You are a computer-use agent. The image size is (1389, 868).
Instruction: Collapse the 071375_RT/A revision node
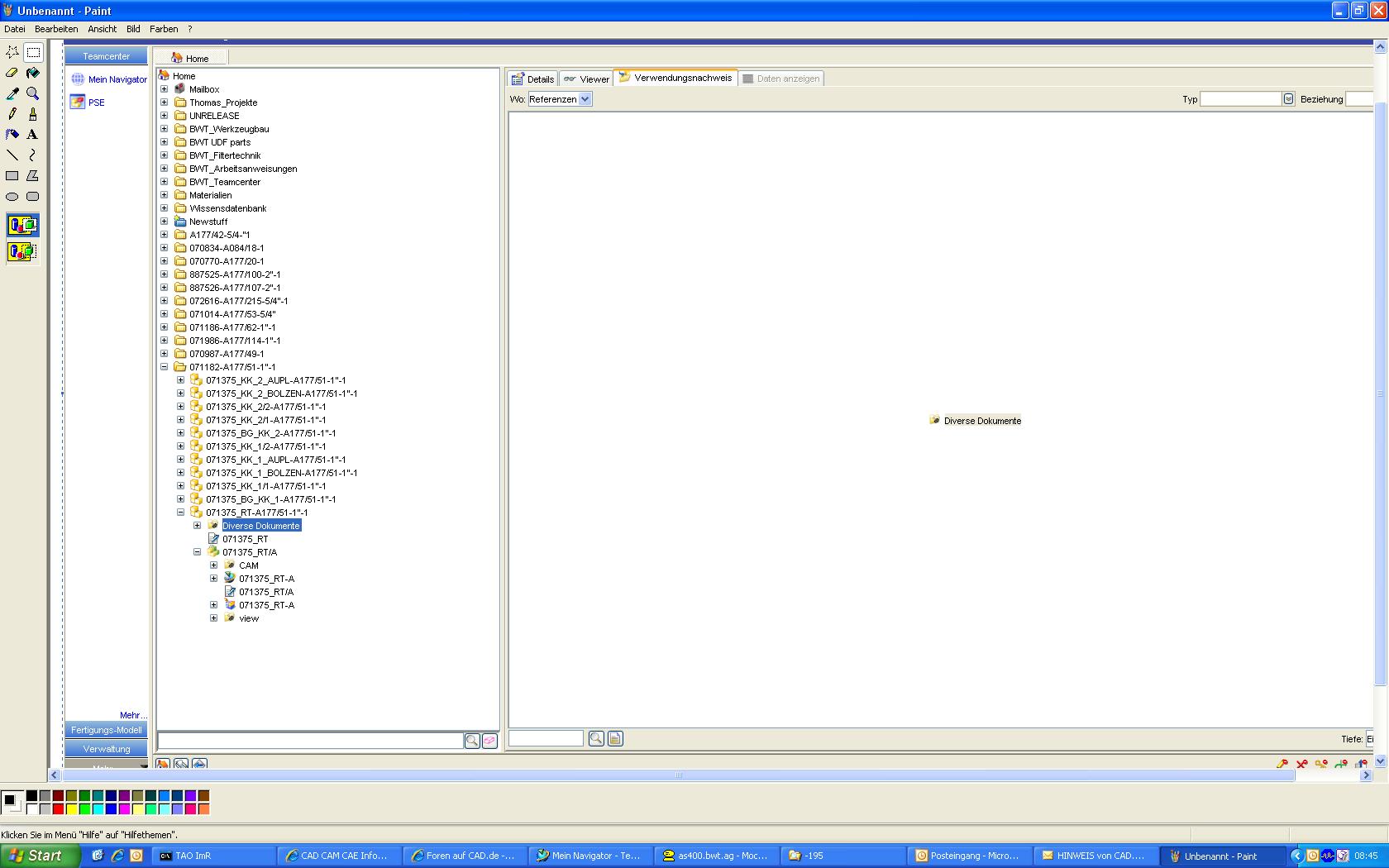click(x=198, y=552)
